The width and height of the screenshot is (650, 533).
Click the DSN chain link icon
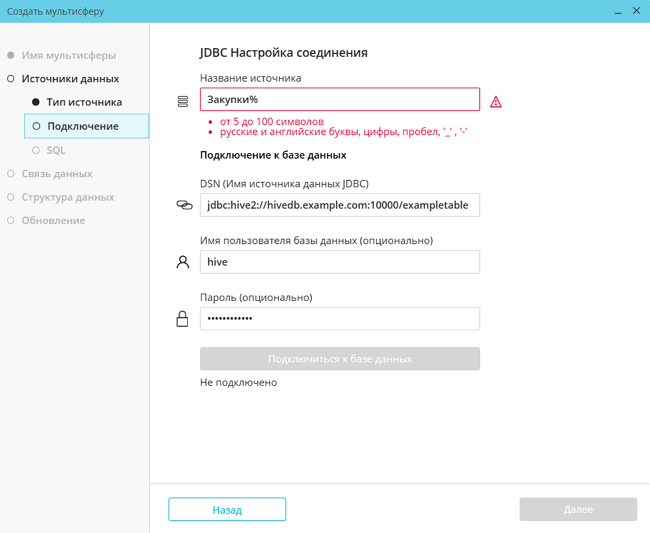pos(183,205)
